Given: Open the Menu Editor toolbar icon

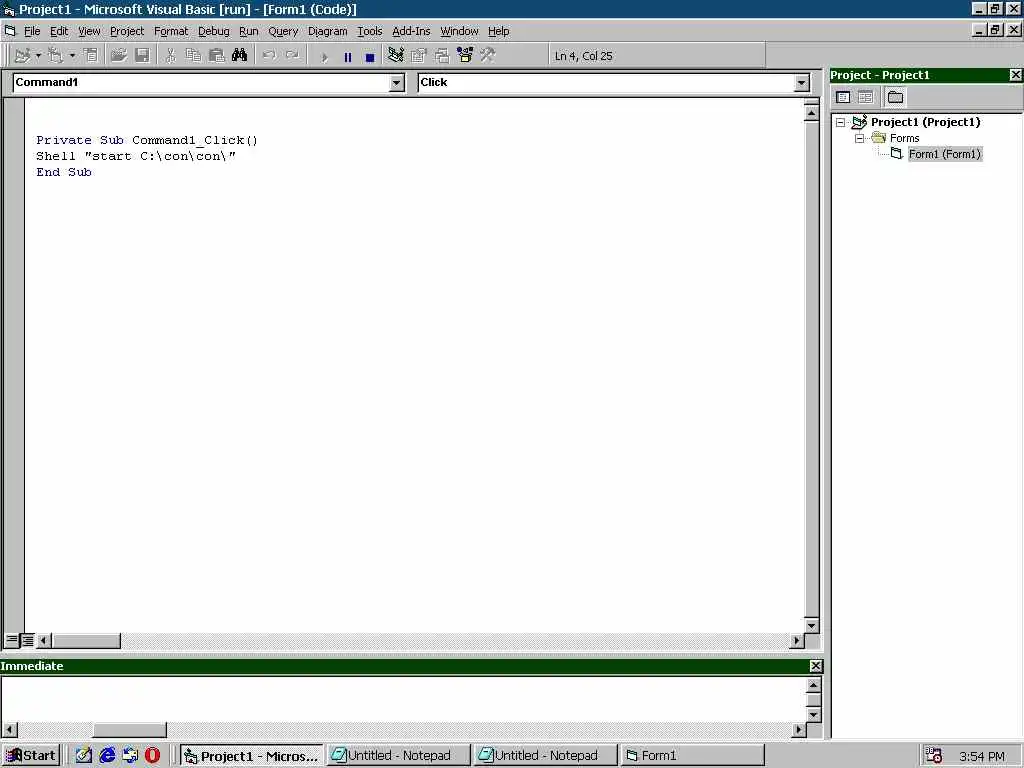Looking at the screenshot, I should coord(91,56).
